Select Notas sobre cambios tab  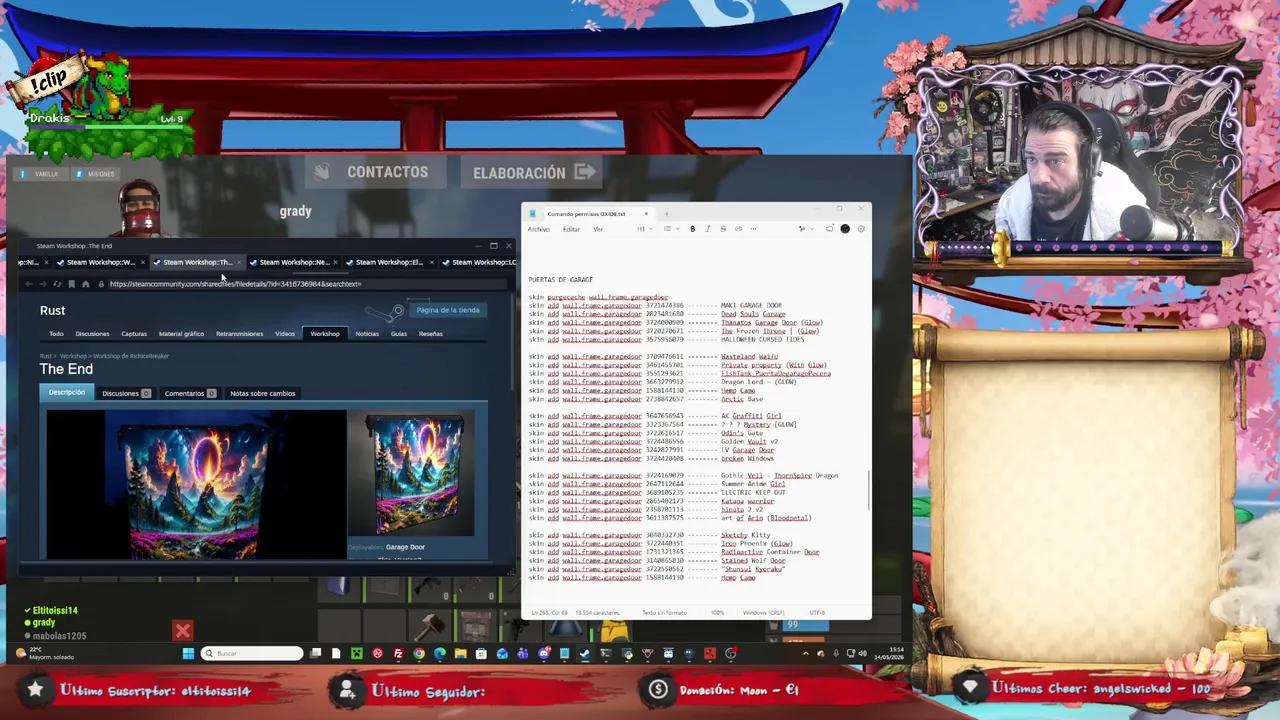[x=262, y=393]
